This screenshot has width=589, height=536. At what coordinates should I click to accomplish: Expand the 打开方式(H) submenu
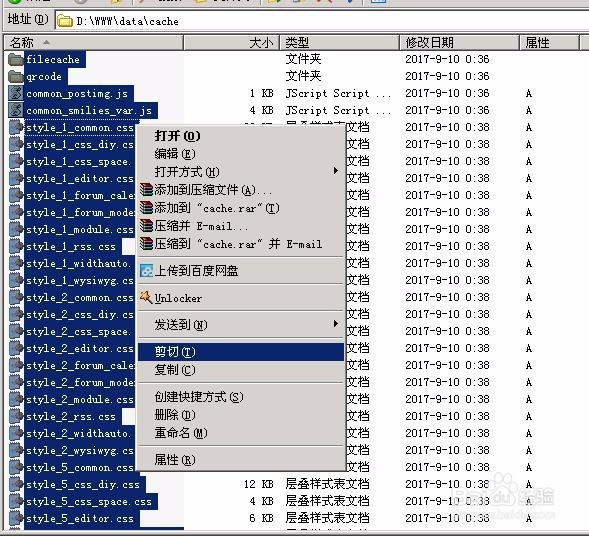(x=241, y=172)
